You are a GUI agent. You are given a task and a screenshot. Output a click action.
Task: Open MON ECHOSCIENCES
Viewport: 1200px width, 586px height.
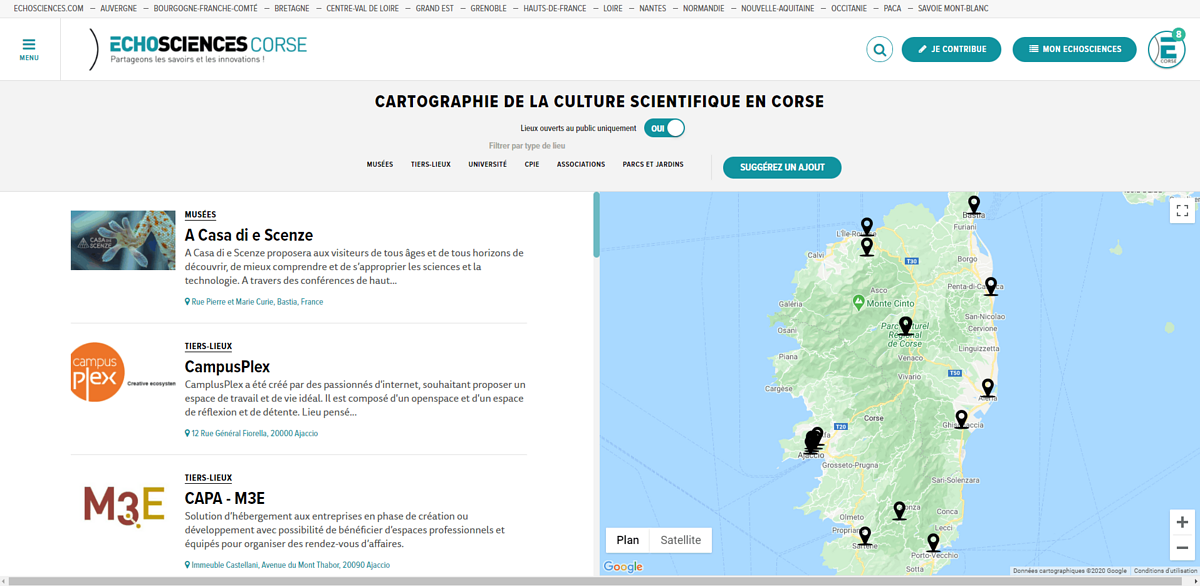(1074, 49)
